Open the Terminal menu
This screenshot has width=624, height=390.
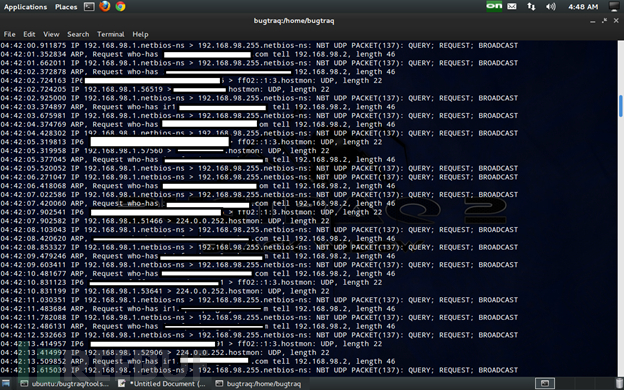111,34
